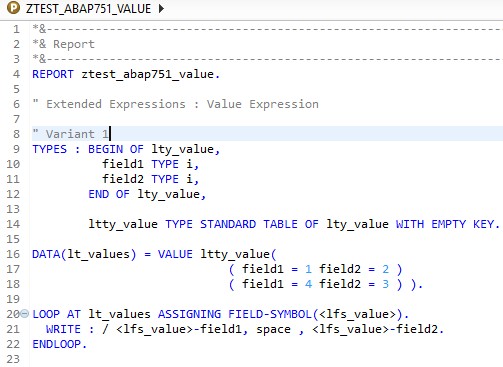Click the comment 'Extended Expressions : Value Expression'

coord(182,104)
